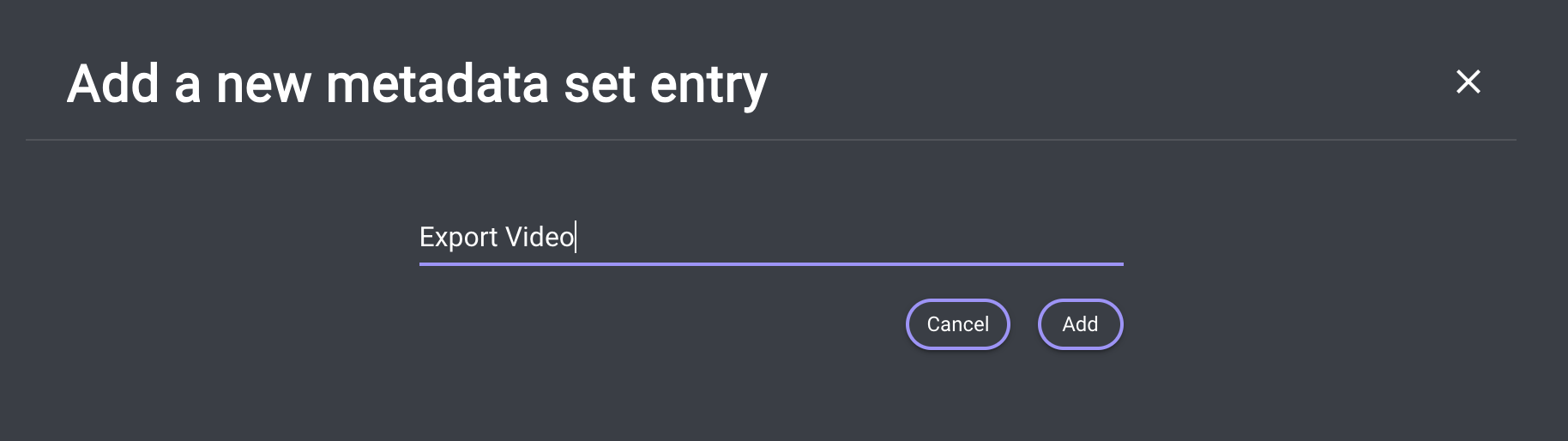Select the purple-outlined Cancel button
Viewport: 1568px width, 441px height.
pyautogui.click(x=957, y=324)
